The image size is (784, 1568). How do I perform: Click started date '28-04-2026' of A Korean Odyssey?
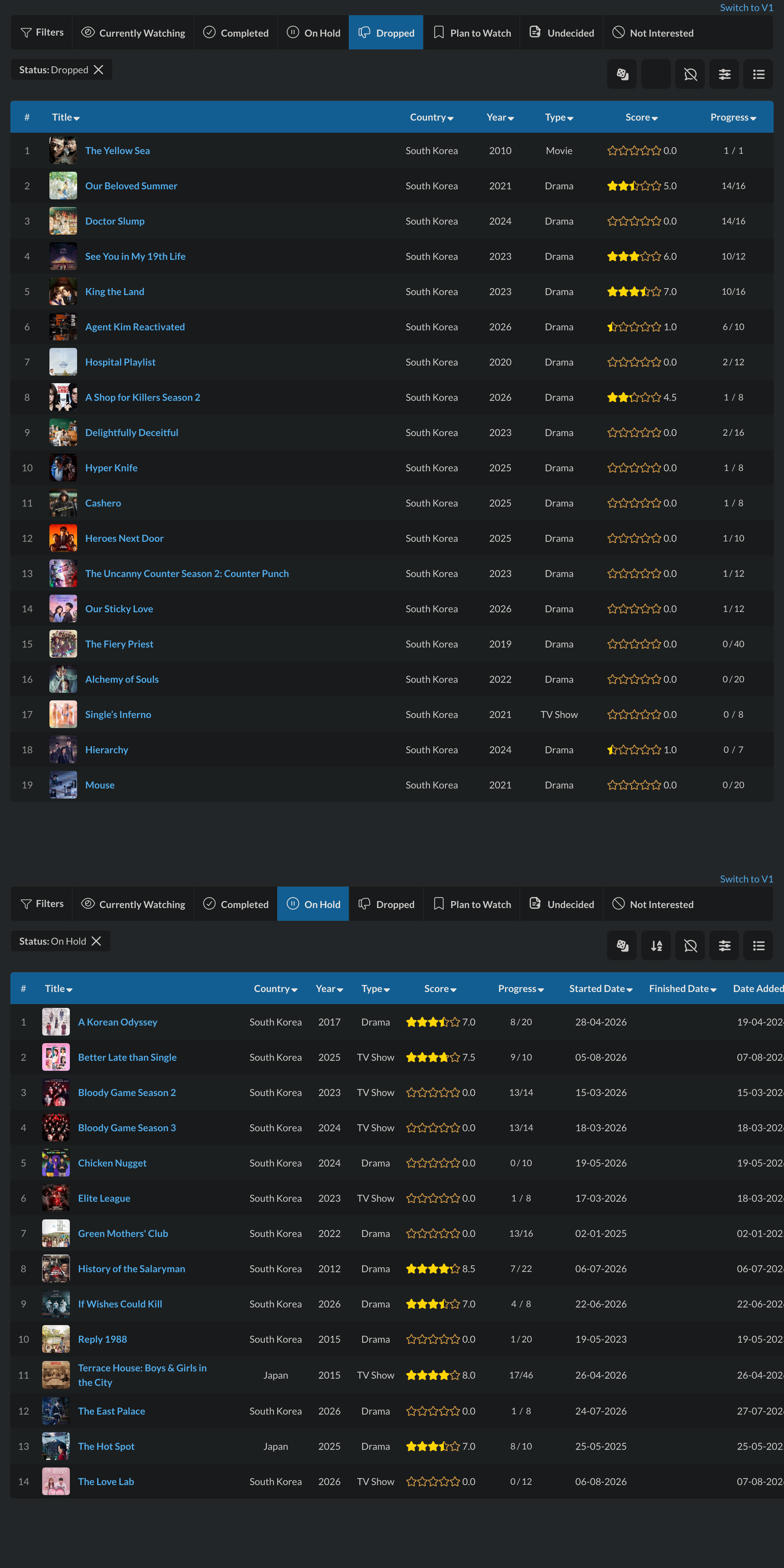[601, 1022]
